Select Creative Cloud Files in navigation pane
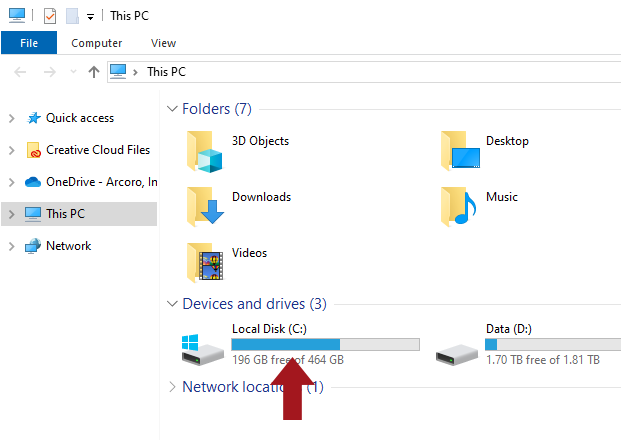621x440 pixels. pos(98,150)
